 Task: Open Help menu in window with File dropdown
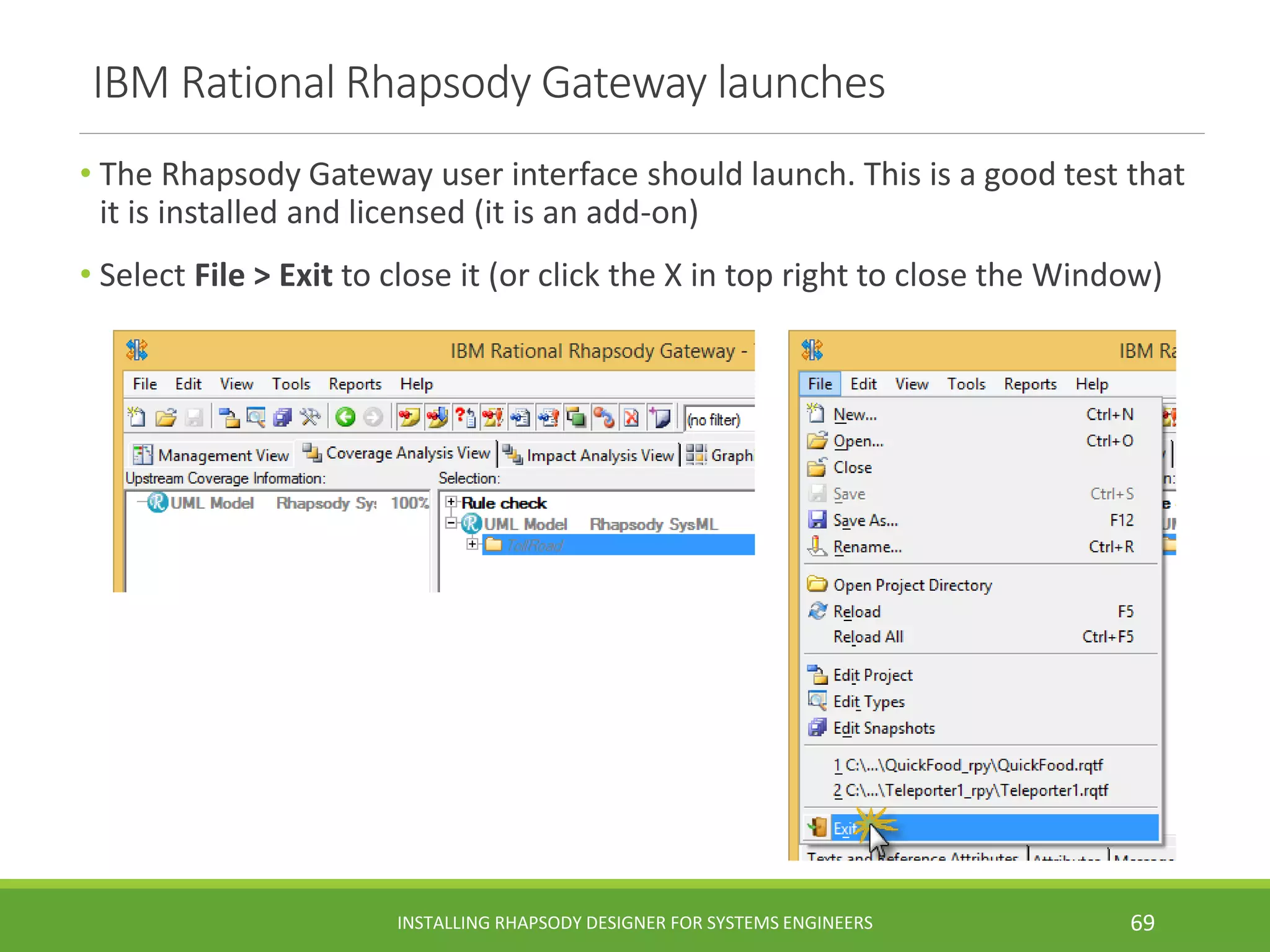coord(1092,384)
